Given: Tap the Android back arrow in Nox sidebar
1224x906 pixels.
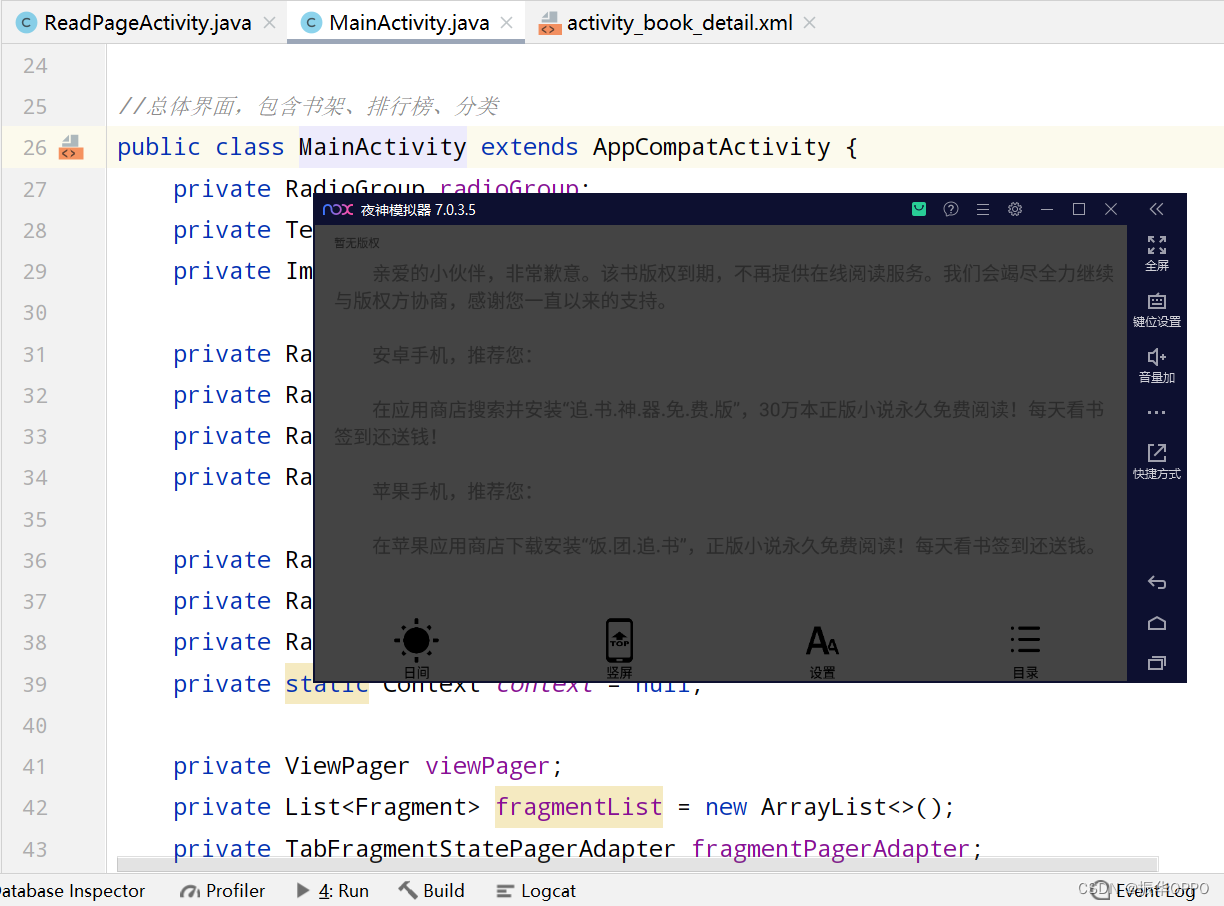Looking at the screenshot, I should click(1157, 582).
